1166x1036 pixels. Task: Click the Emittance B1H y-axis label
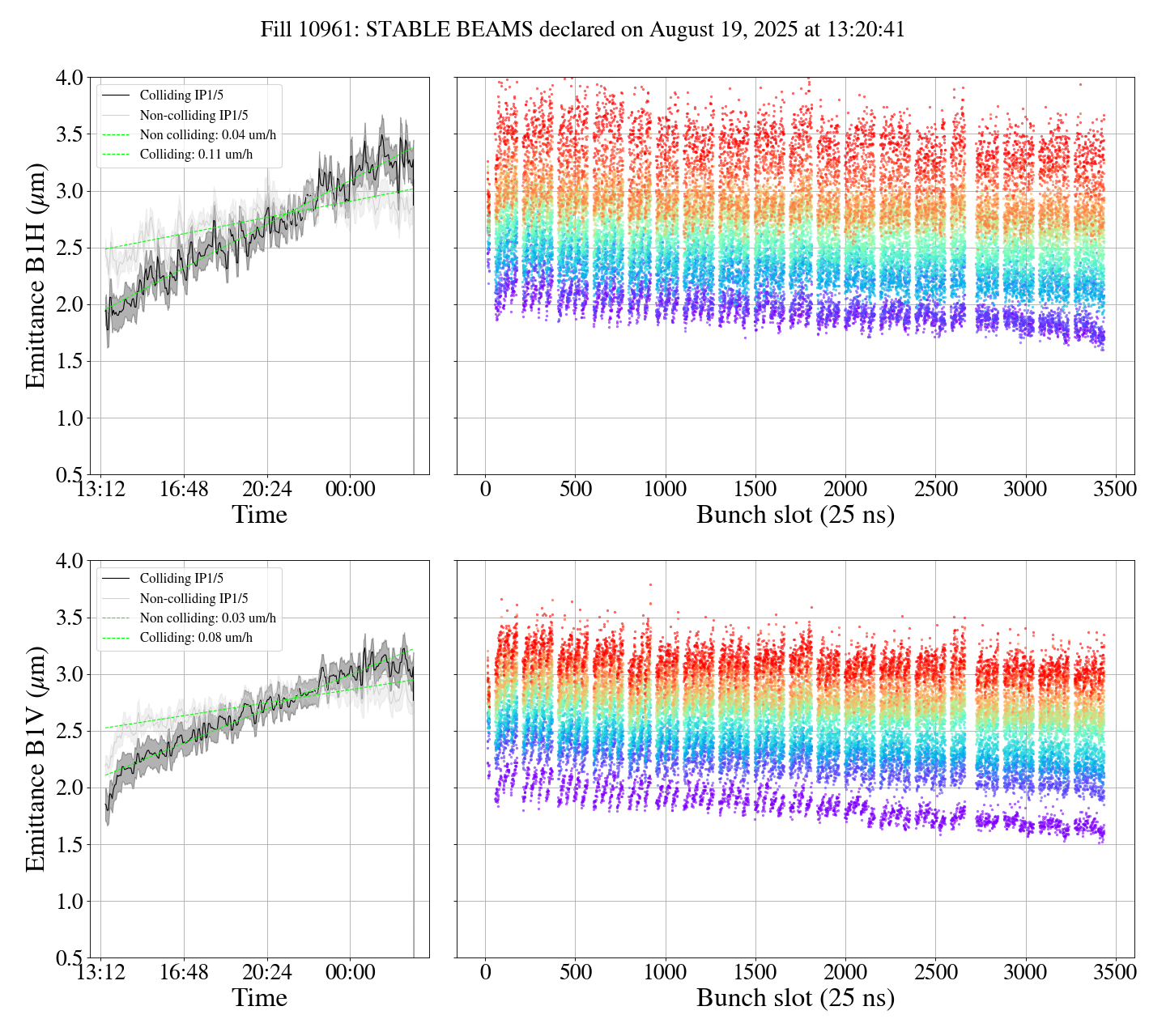[x=36, y=276]
